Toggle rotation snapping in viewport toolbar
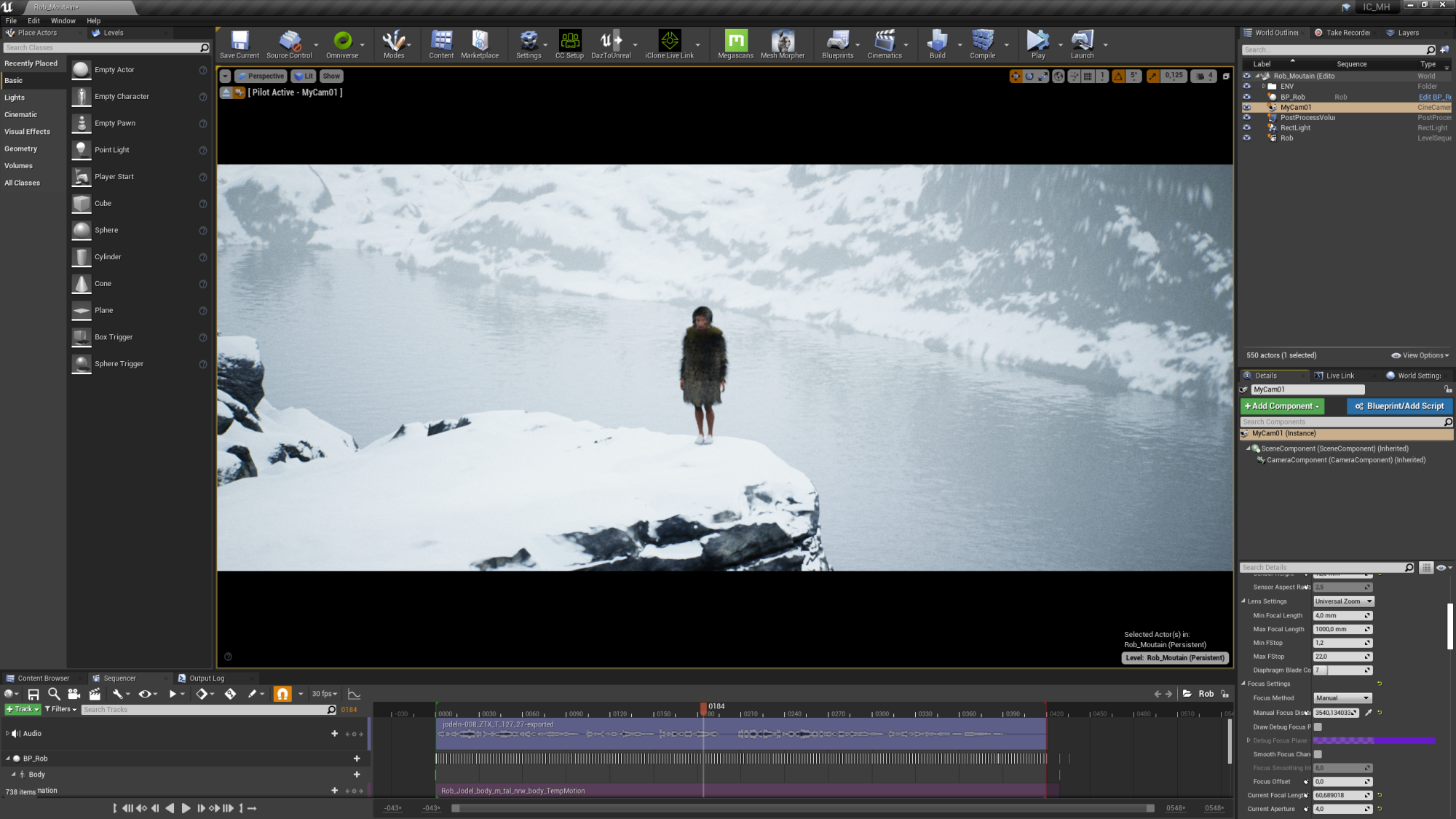The width and height of the screenshot is (1456, 819). pos(1118,76)
